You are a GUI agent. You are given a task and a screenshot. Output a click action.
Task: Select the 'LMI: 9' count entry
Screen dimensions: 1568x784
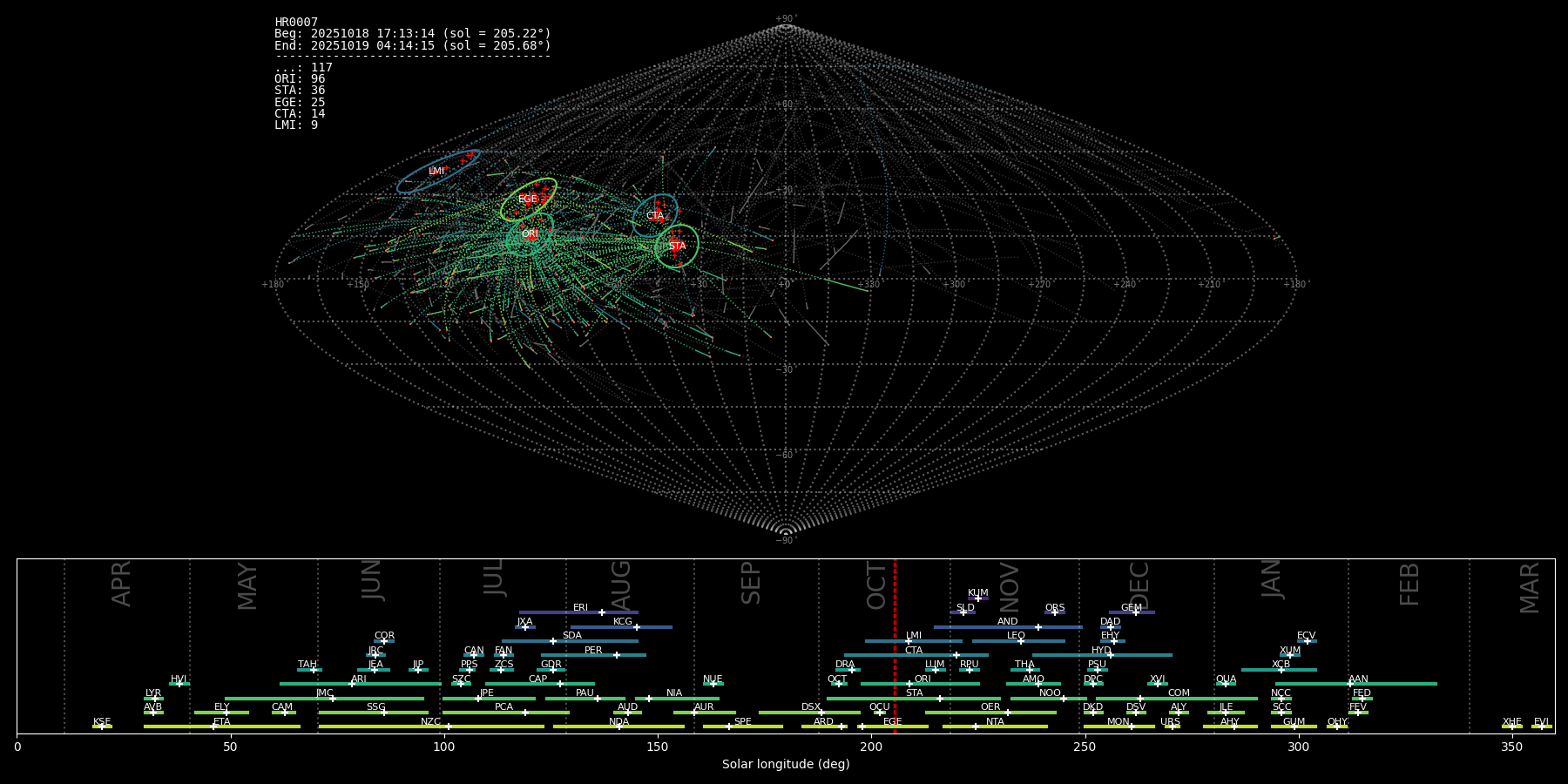point(296,125)
